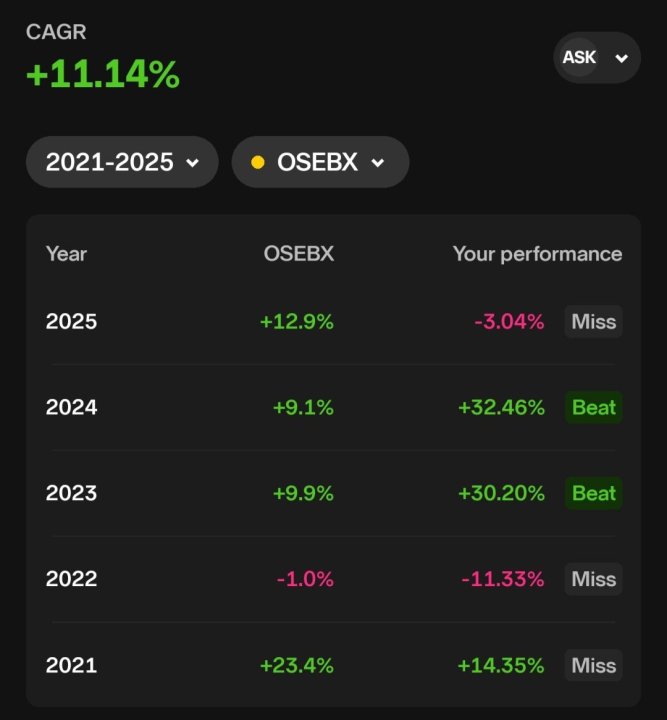This screenshot has height=720, width=667.
Task: Click the +32.46% performance for 2024
Action: pos(501,408)
